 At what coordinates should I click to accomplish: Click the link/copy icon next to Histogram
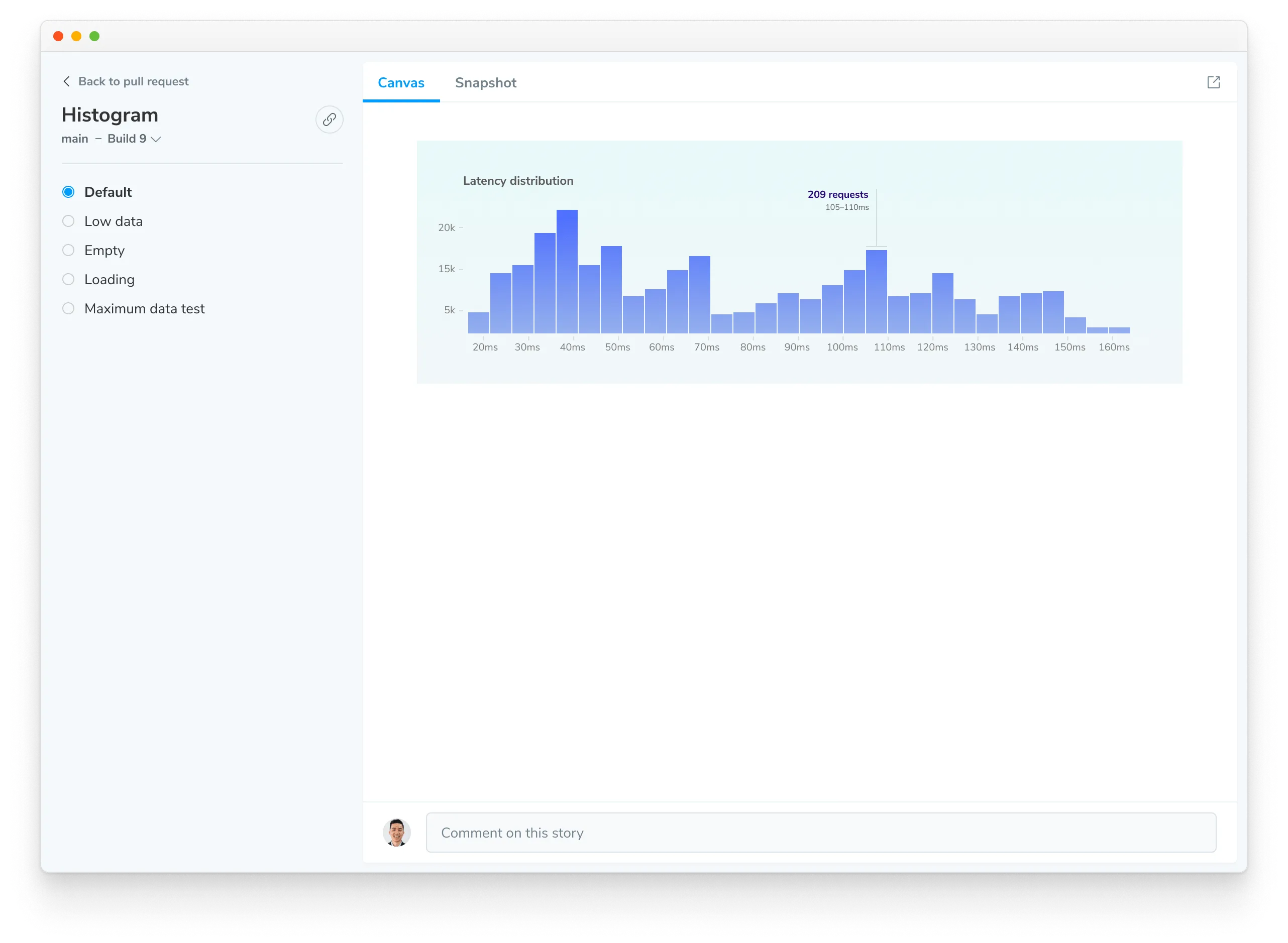click(329, 119)
